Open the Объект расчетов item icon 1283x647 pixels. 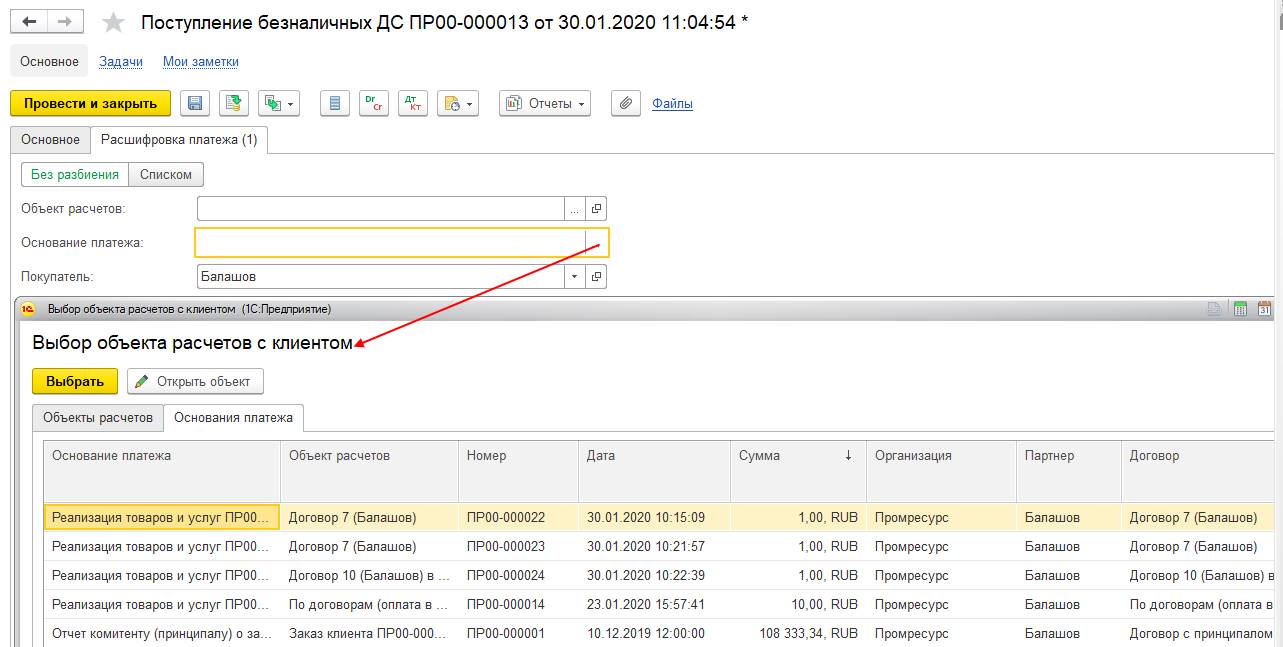pyautogui.click(x=597, y=208)
